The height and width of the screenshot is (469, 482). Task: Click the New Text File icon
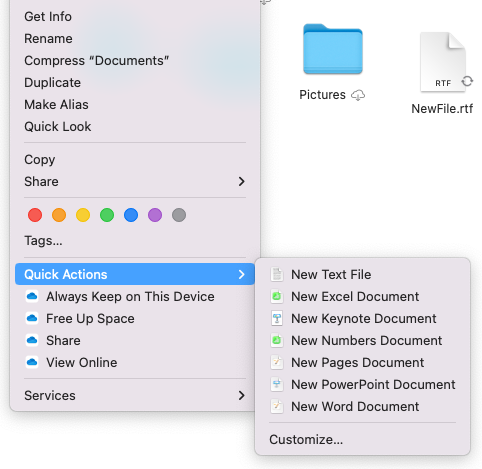pos(277,275)
